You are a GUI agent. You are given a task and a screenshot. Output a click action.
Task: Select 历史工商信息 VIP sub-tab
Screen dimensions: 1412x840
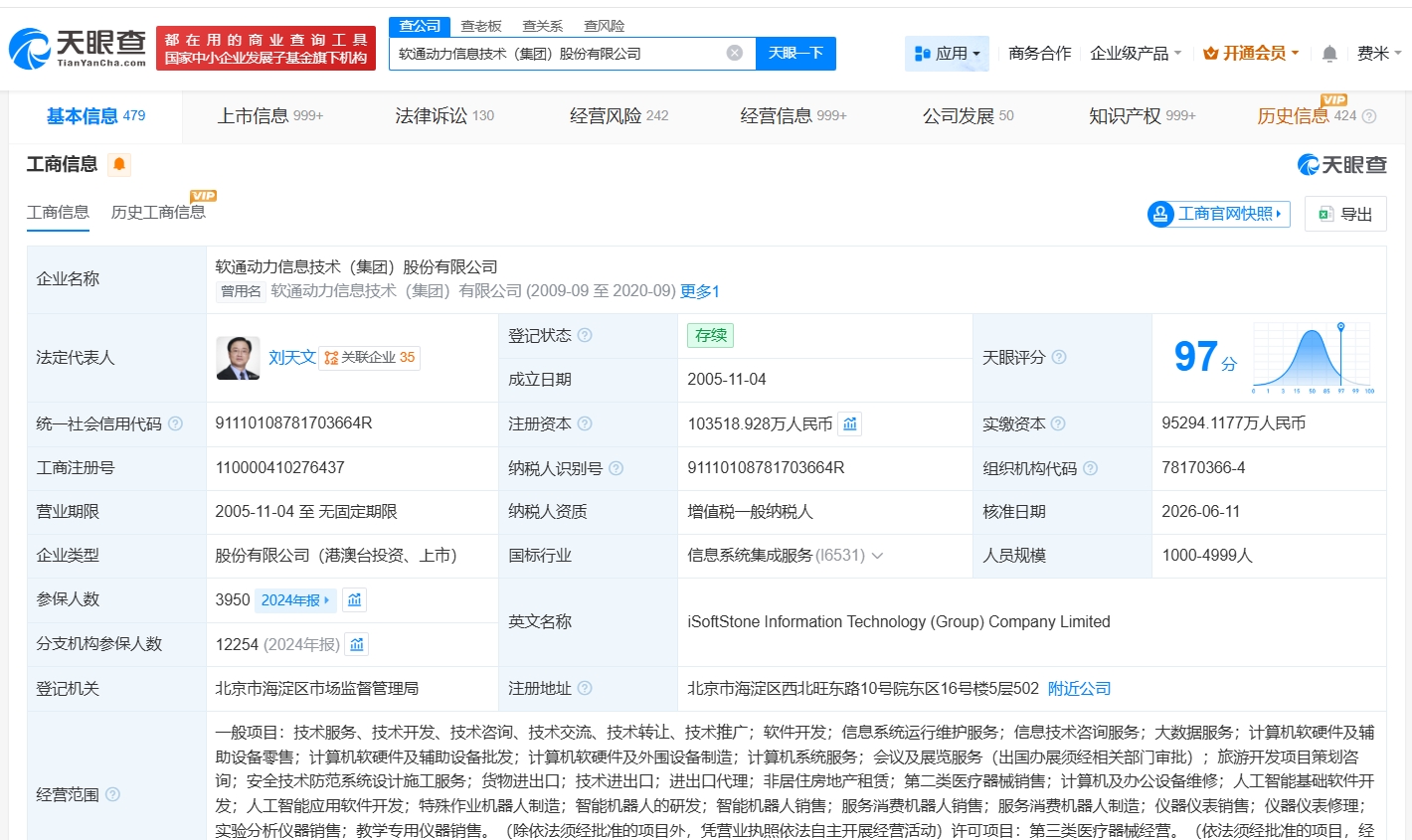pyautogui.click(x=158, y=213)
